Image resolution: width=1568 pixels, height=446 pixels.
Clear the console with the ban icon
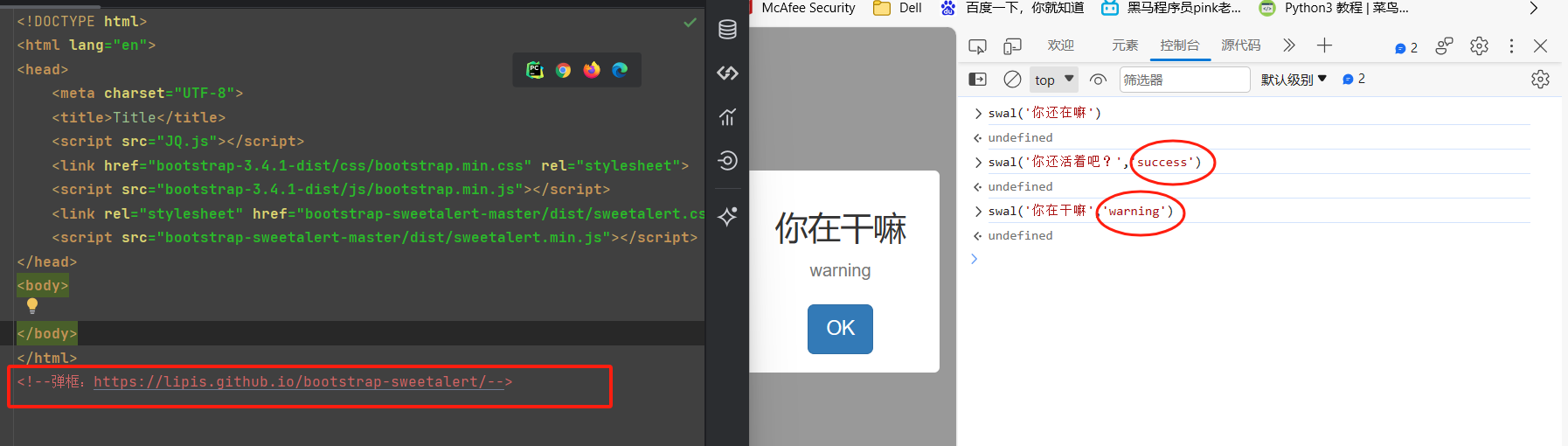coord(1012,80)
